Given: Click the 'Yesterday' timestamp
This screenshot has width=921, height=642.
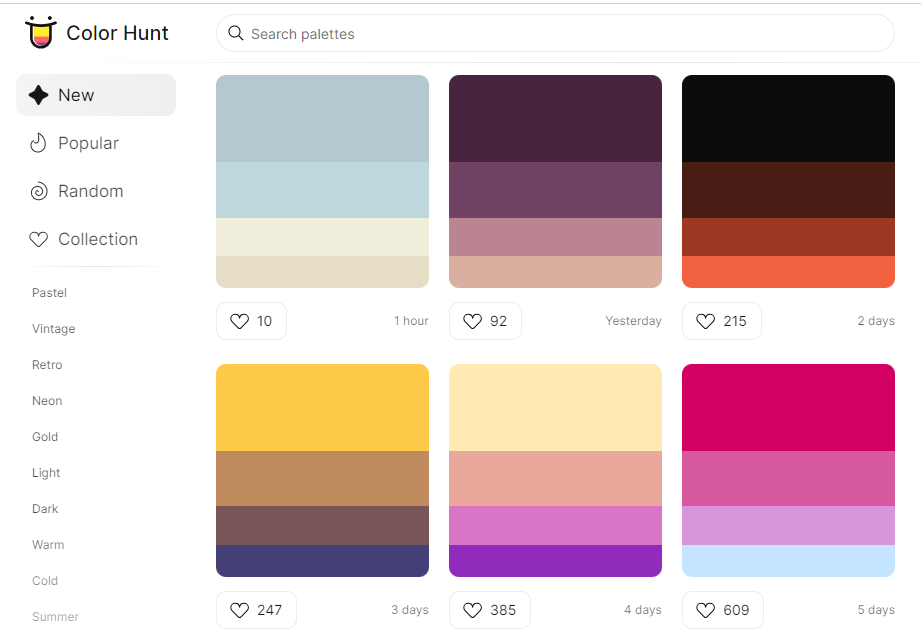Looking at the screenshot, I should click(x=633, y=321).
